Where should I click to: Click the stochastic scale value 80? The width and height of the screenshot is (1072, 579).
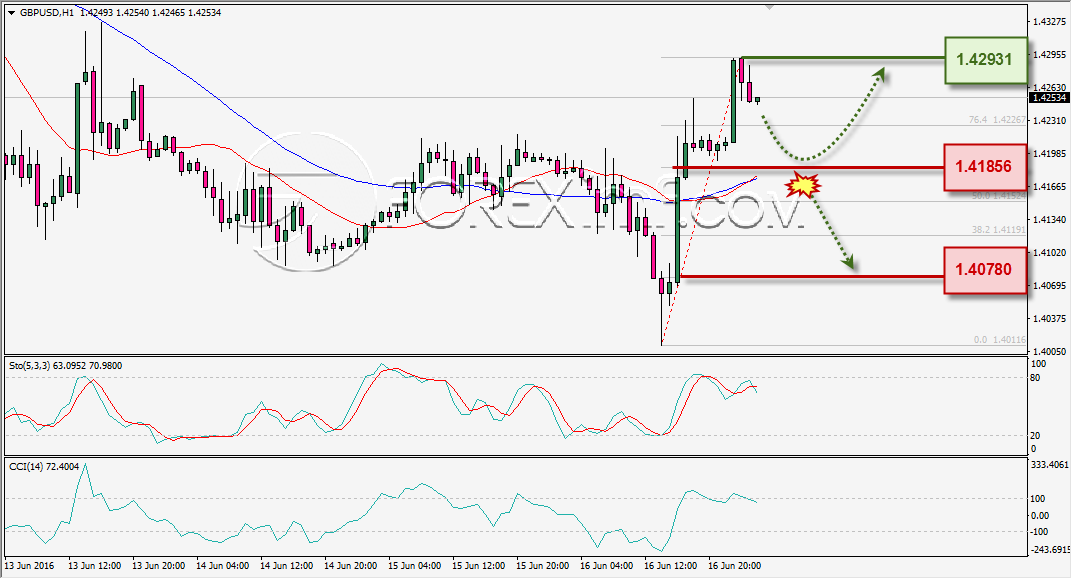[1035, 378]
